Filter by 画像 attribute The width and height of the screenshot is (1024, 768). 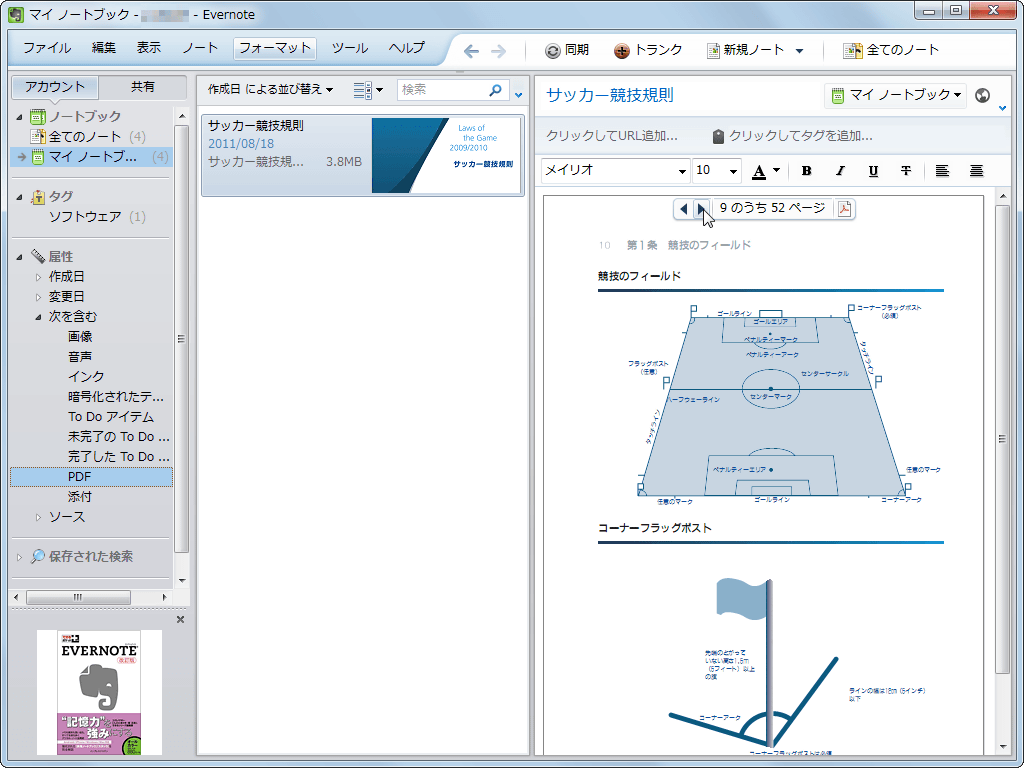tap(80, 337)
